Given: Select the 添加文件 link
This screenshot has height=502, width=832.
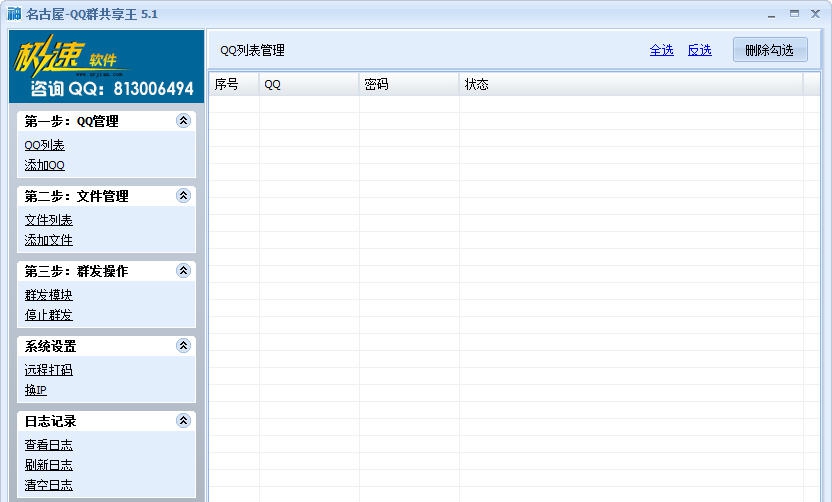Looking at the screenshot, I should coord(48,240).
